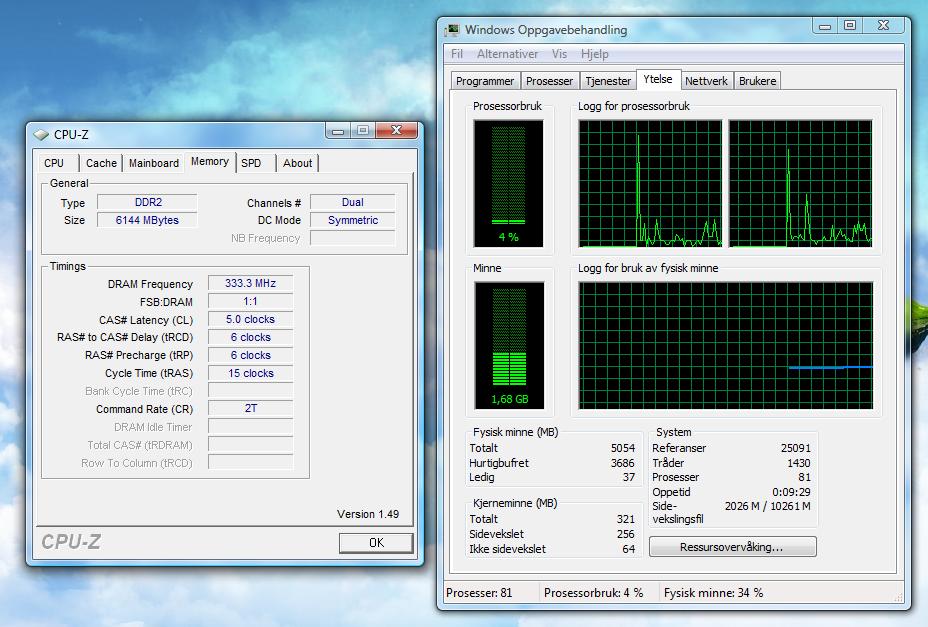Click the OK button in CPU-Z

(376, 542)
